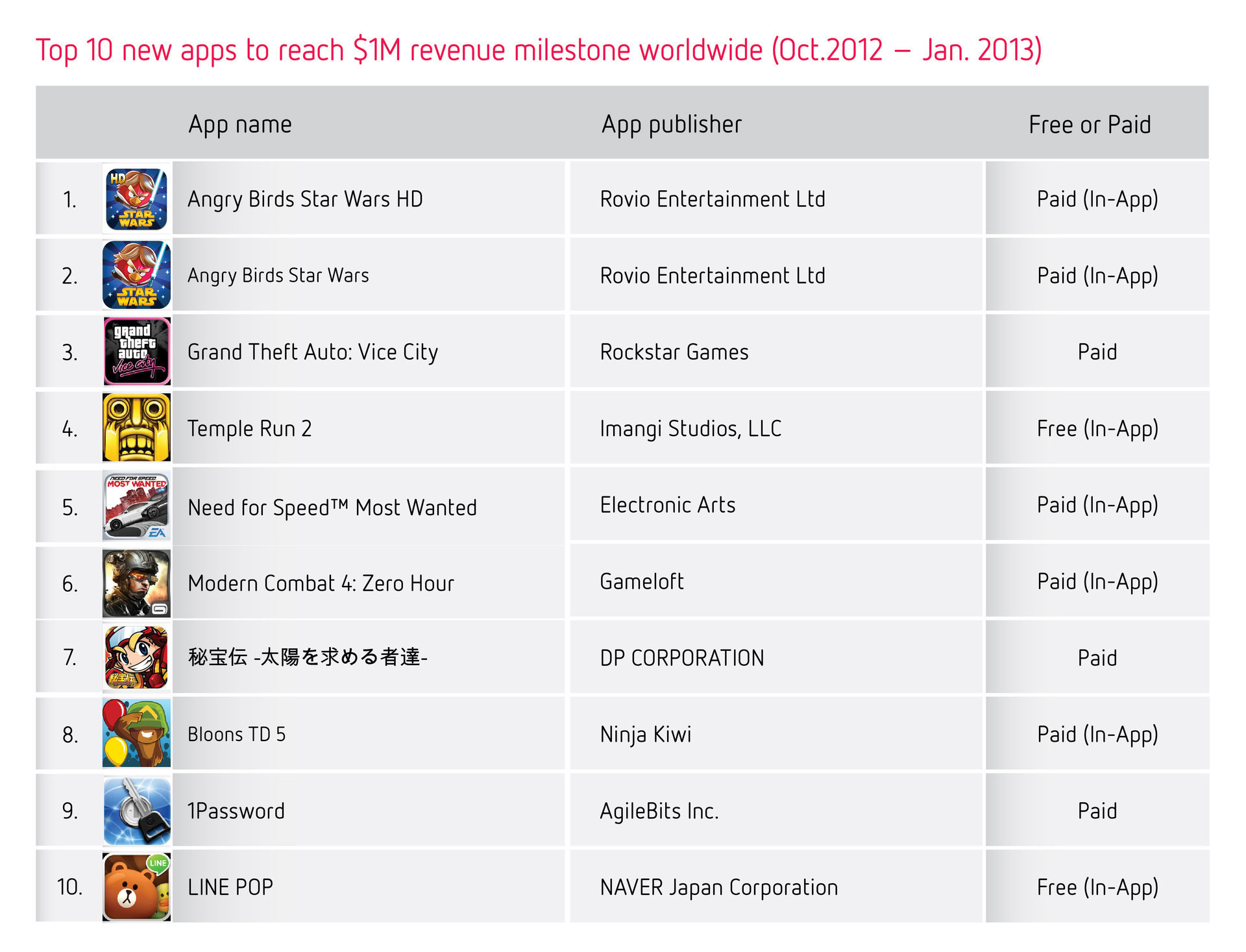Click the NAVER Japan Corporation publisher name
Image resolution: width=1246 pixels, height=952 pixels.
(718, 887)
